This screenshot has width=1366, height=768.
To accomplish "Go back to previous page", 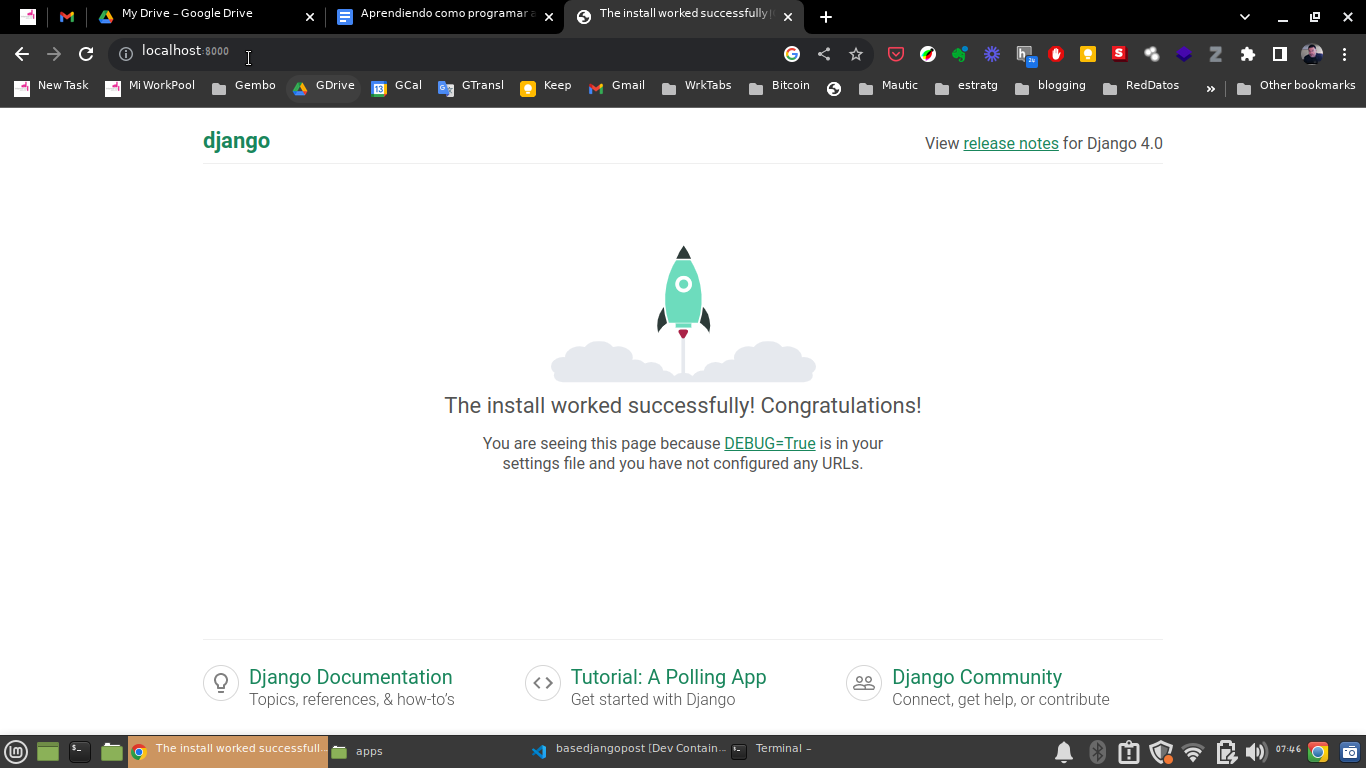I will (x=22, y=54).
